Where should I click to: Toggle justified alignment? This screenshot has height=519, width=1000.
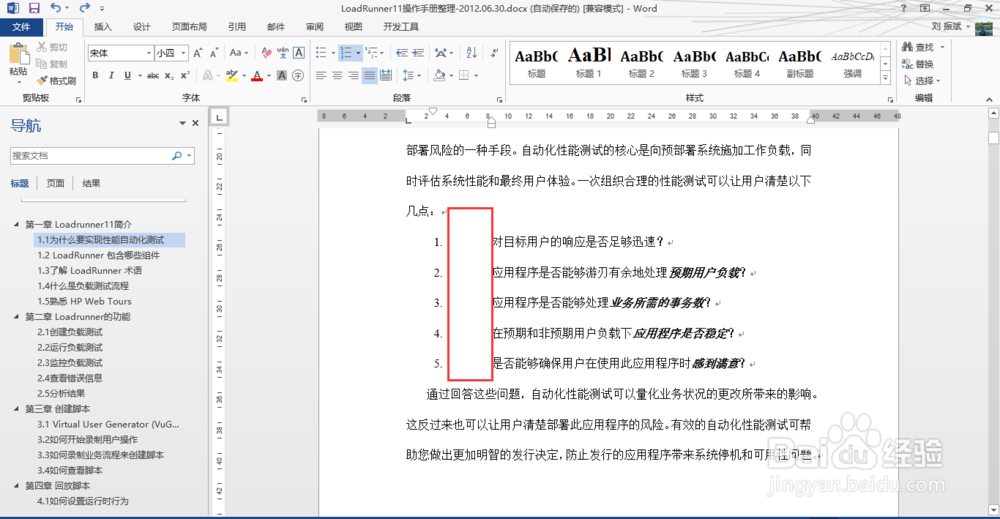(369, 76)
